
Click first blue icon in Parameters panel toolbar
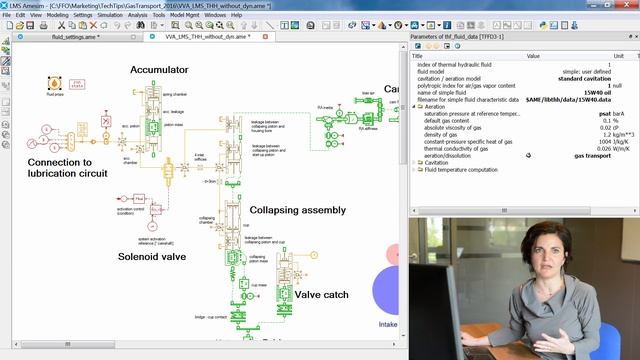click(x=418, y=46)
